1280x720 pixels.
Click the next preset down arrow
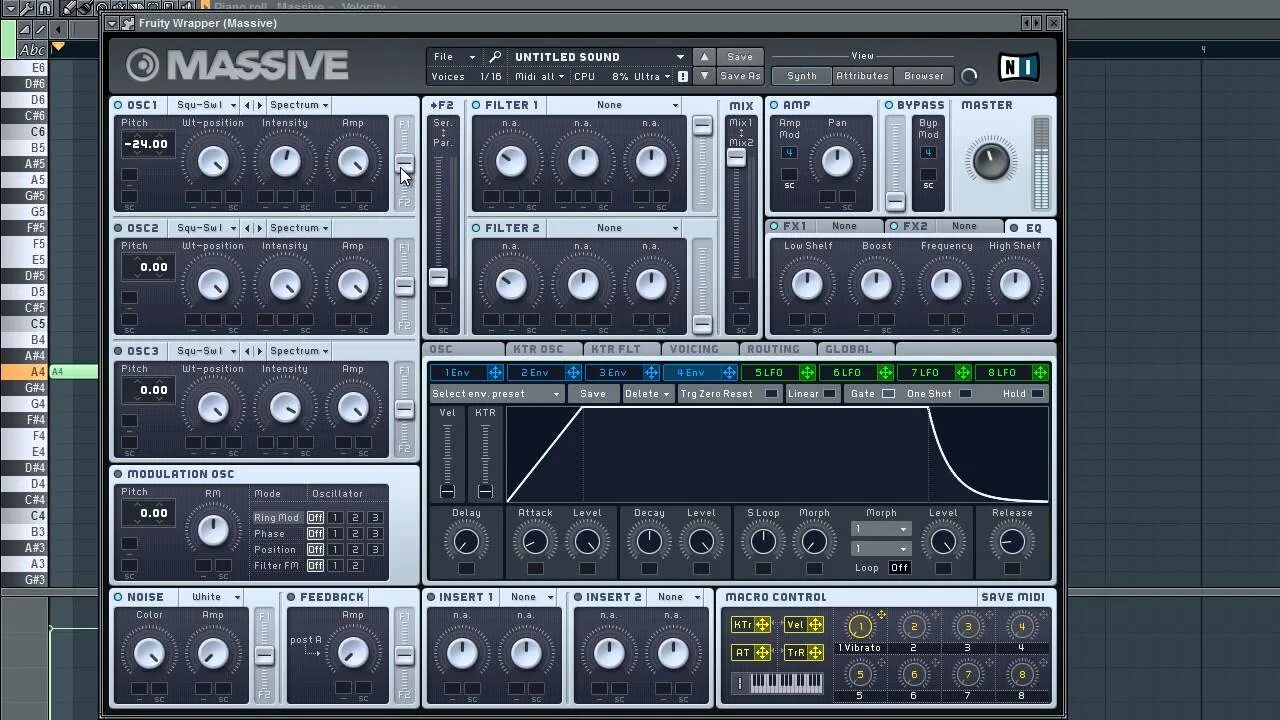pyautogui.click(x=704, y=76)
